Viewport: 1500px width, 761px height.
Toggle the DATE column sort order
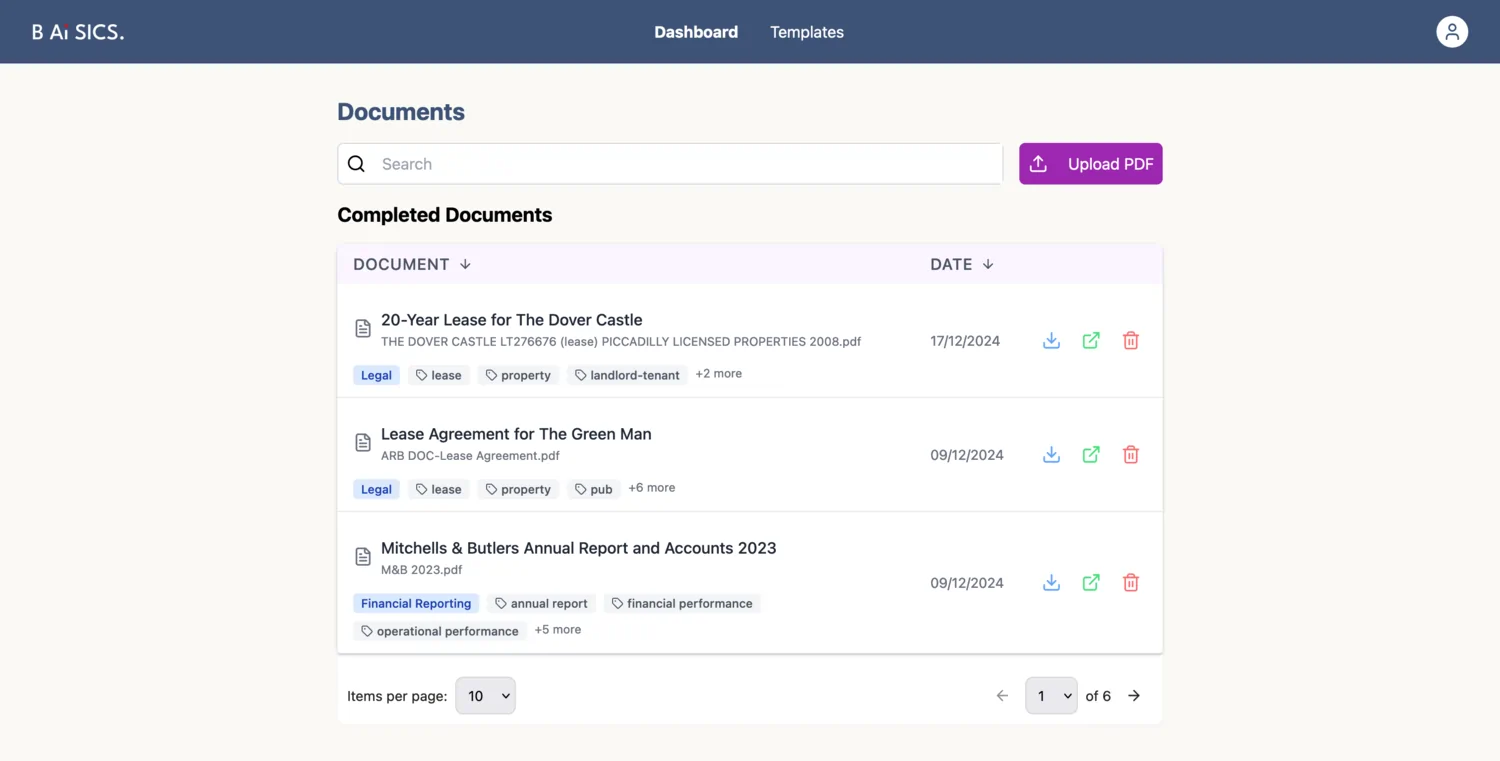click(987, 264)
